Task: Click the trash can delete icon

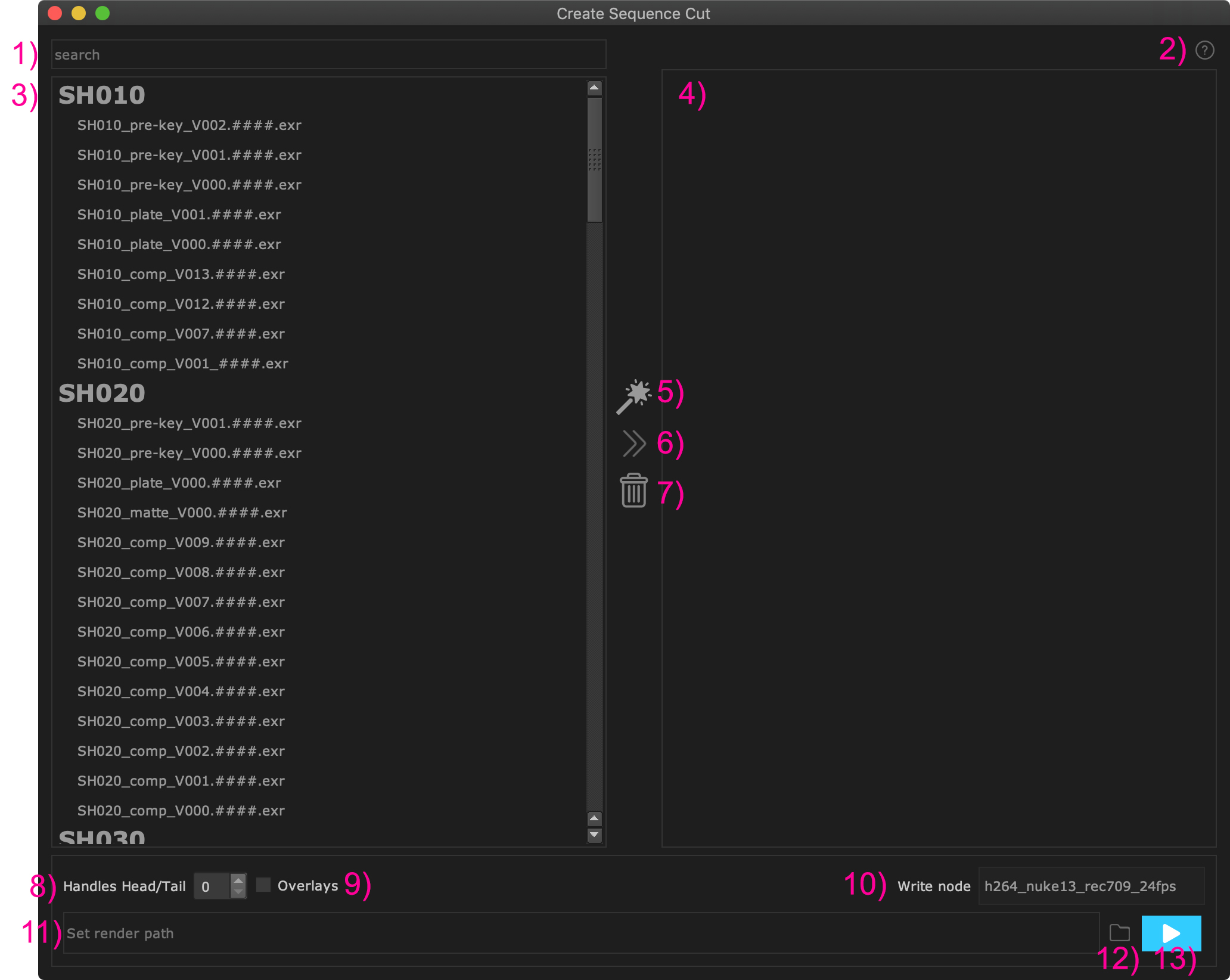Action: pos(633,491)
